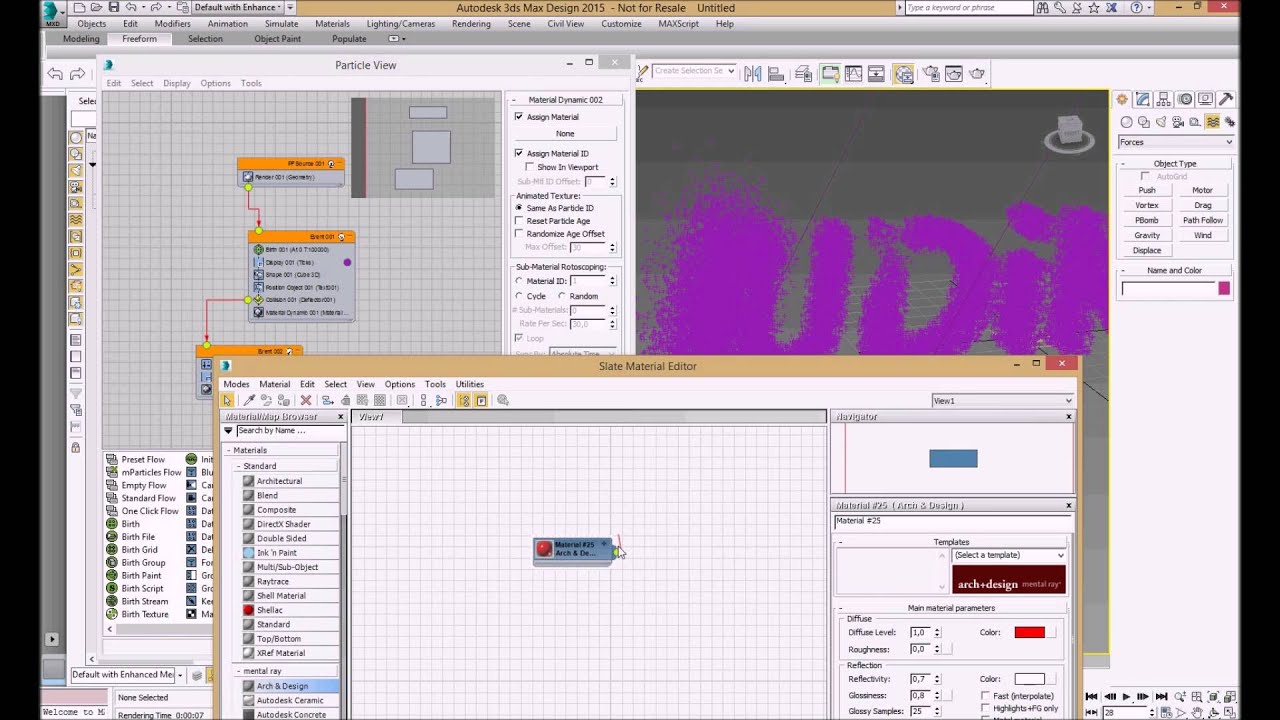The width and height of the screenshot is (1280, 720).
Task: Select the Mirror tool in main toolbar
Action: pos(753,73)
